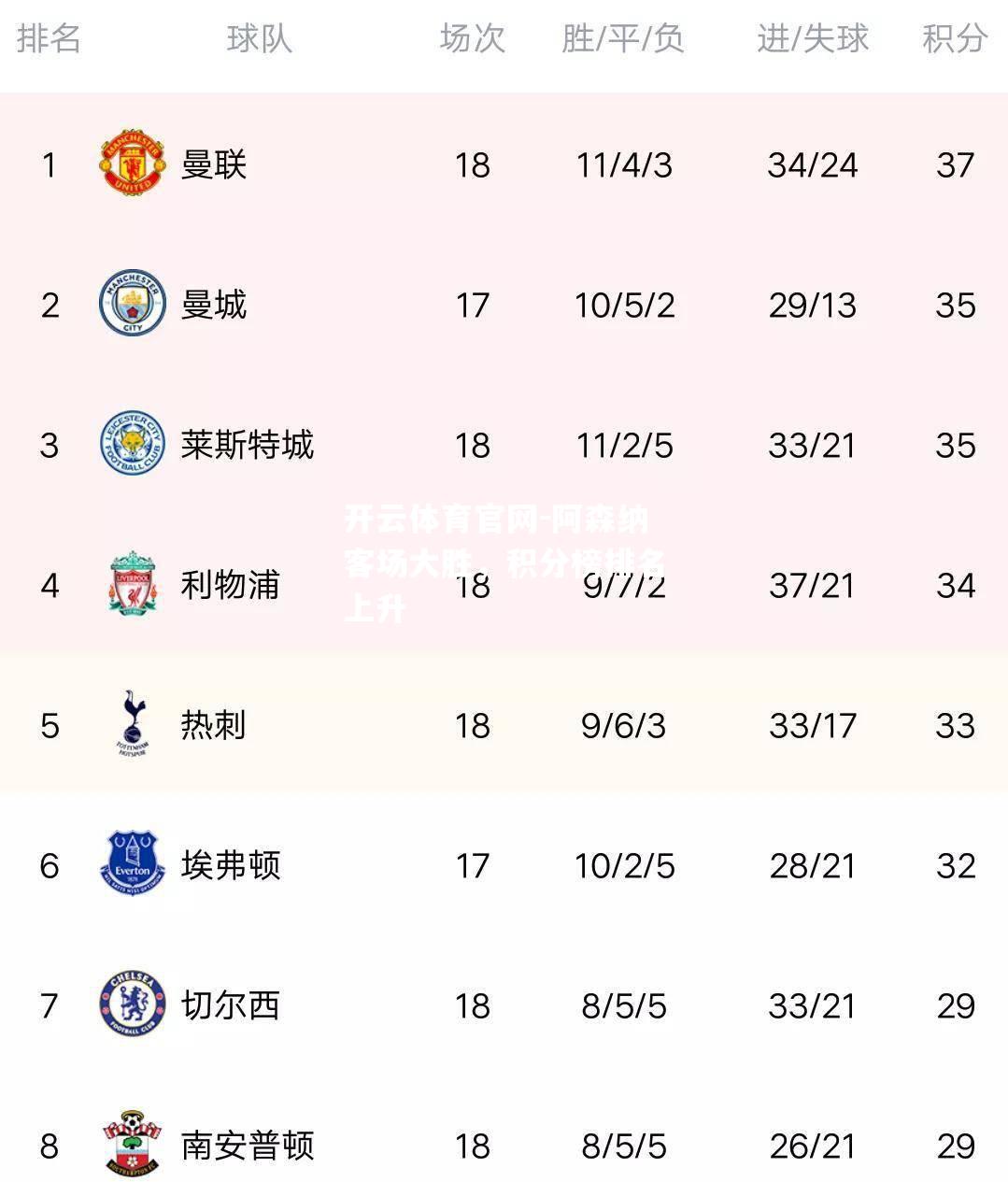Click the 热刺 row points value 33

[x=955, y=725]
